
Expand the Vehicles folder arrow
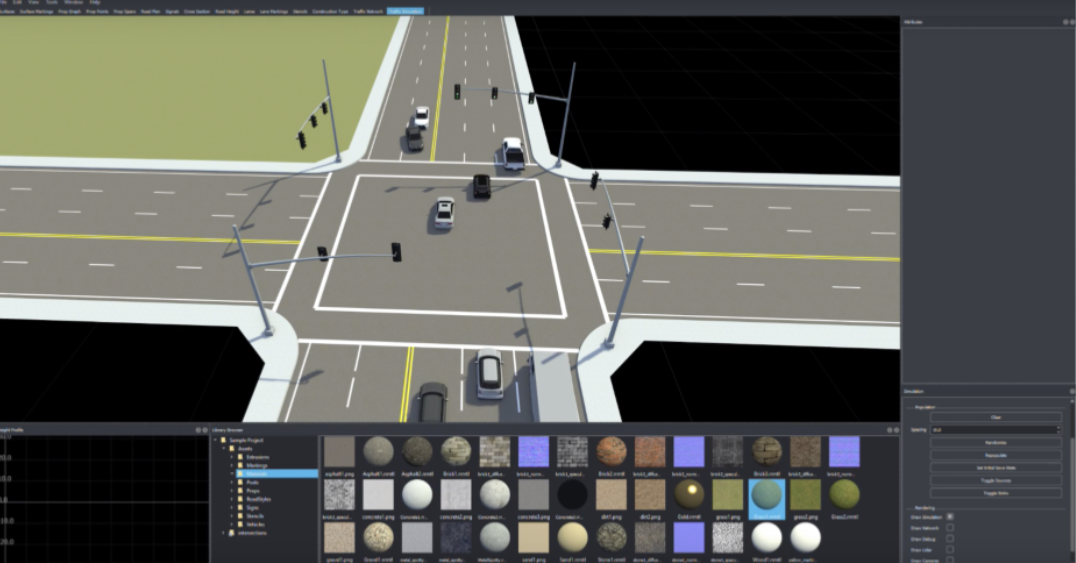point(232,524)
